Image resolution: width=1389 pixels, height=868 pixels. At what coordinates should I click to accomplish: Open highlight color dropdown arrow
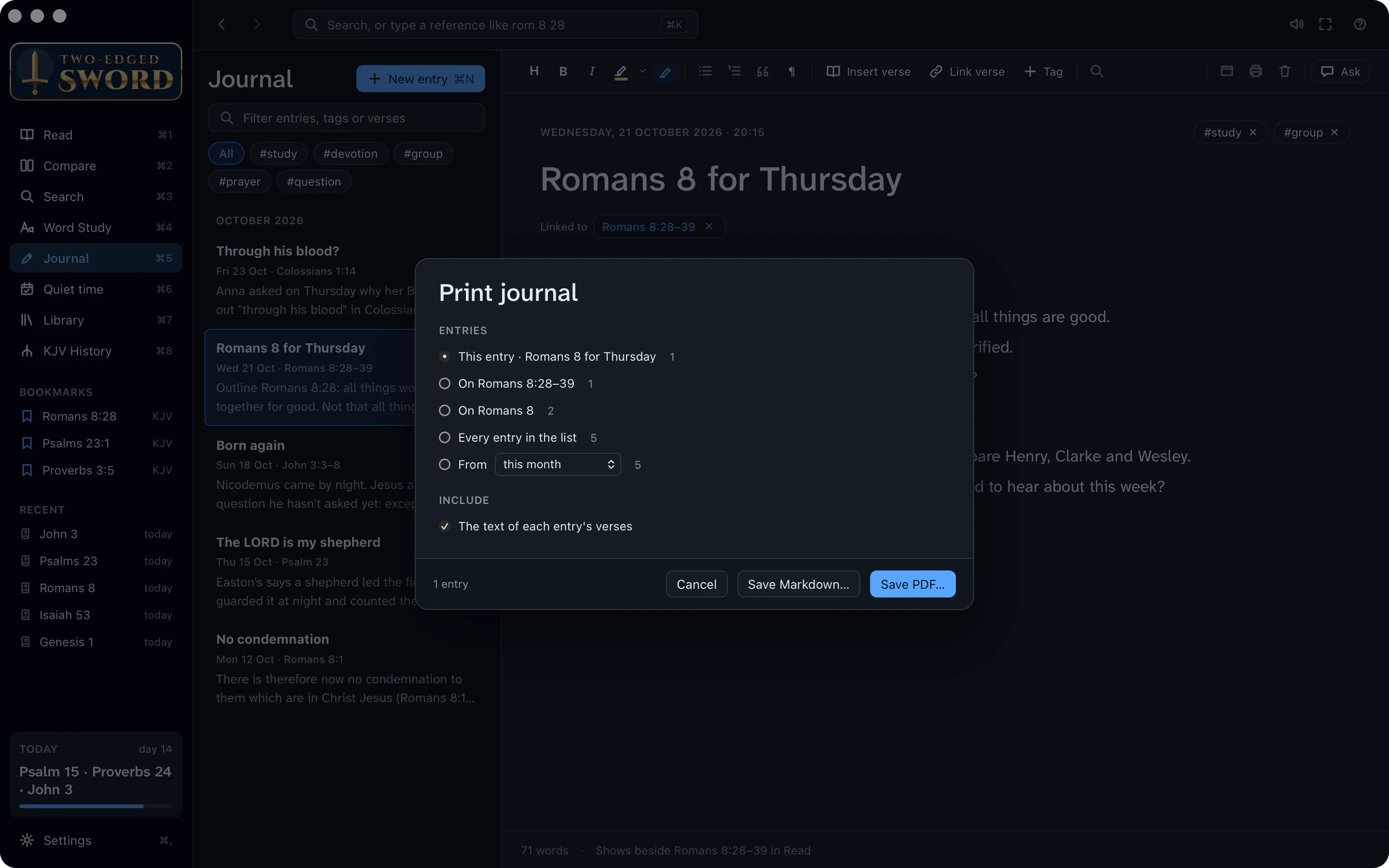(642, 71)
